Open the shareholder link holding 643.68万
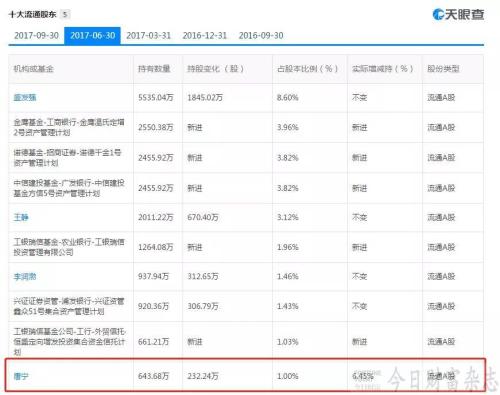The width and height of the screenshot is (500, 395). [21, 376]
